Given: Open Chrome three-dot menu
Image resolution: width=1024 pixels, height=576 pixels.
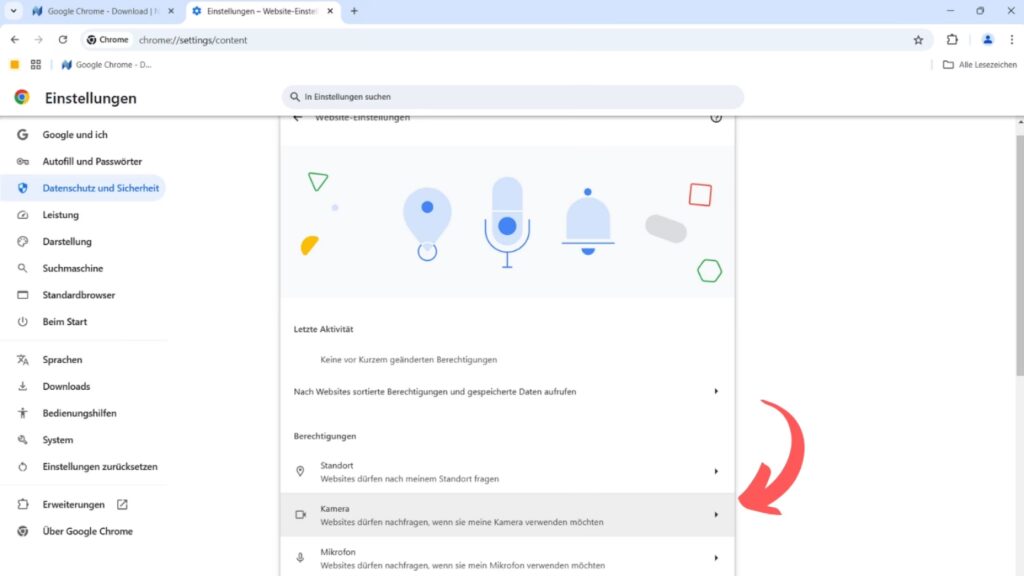Looking at the screenshot, I should click(x=1011, y=40).
